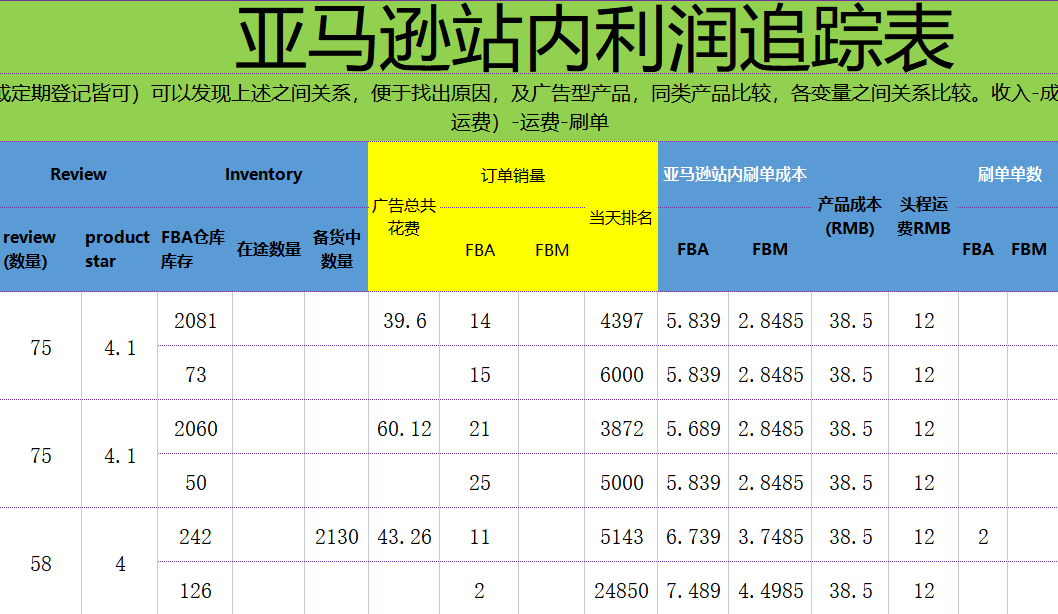
Task: Click the Inventory group header
Action: pyautogui.click(x=263, y=174)
